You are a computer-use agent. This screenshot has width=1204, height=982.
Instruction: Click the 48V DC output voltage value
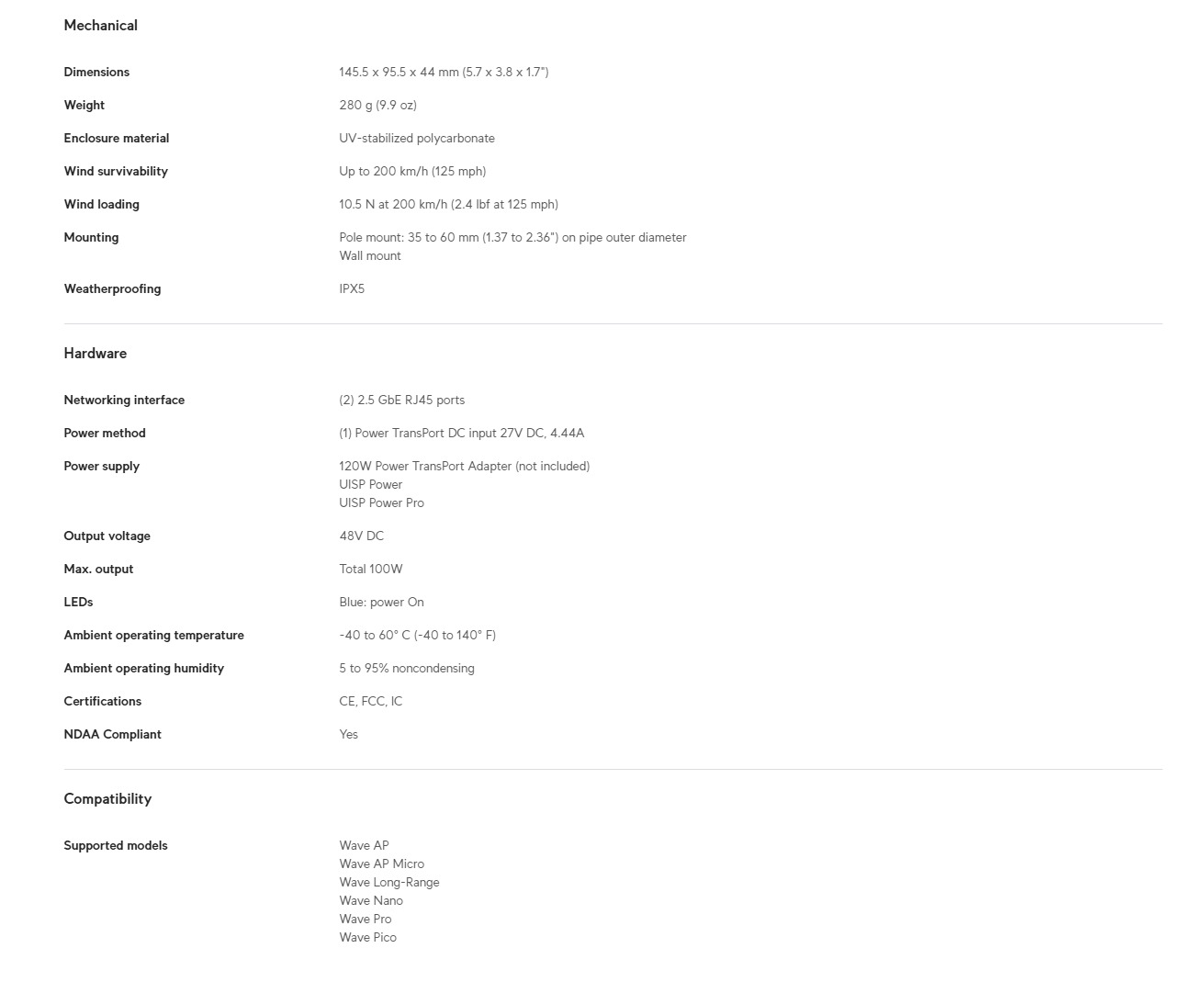tap(361, 536)
